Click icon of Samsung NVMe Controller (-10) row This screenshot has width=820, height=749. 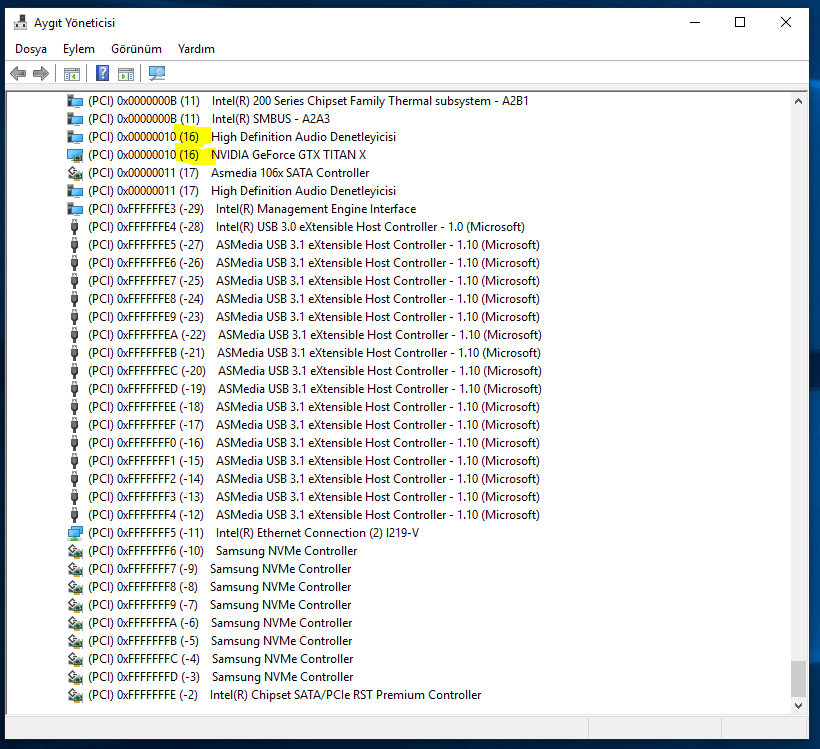[75, 551]
